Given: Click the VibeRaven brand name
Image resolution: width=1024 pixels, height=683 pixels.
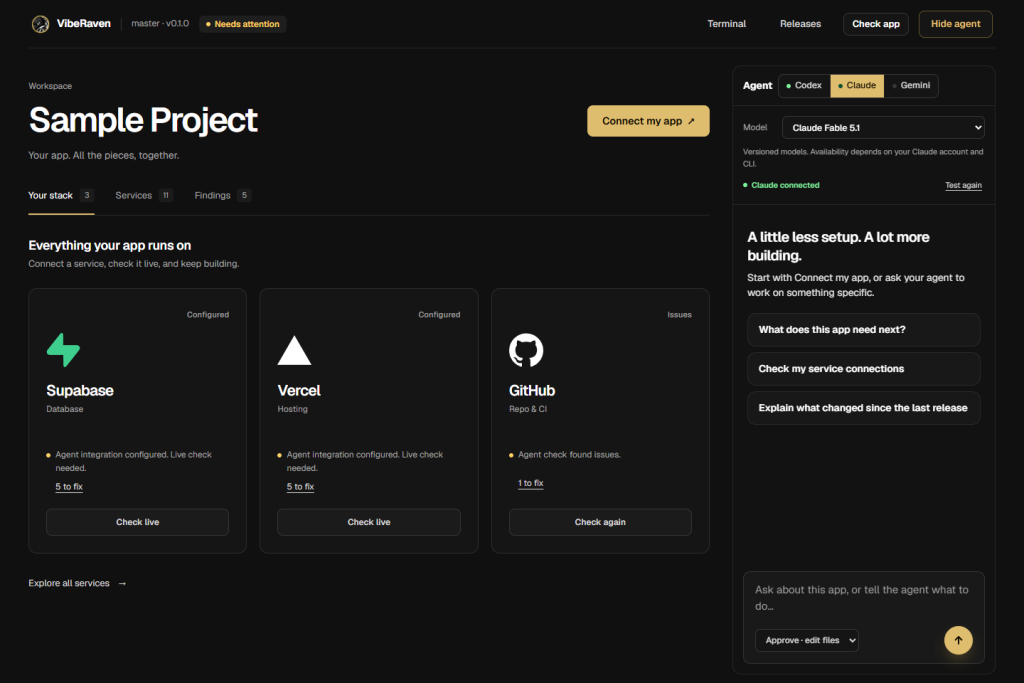Looking at the screenshot, I should tap(84, 24).
